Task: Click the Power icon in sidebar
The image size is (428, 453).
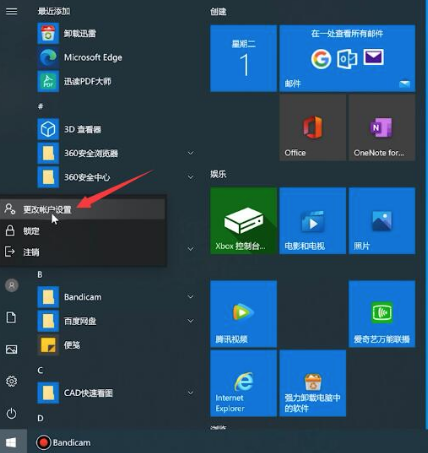Action: [x=12, y=414]
